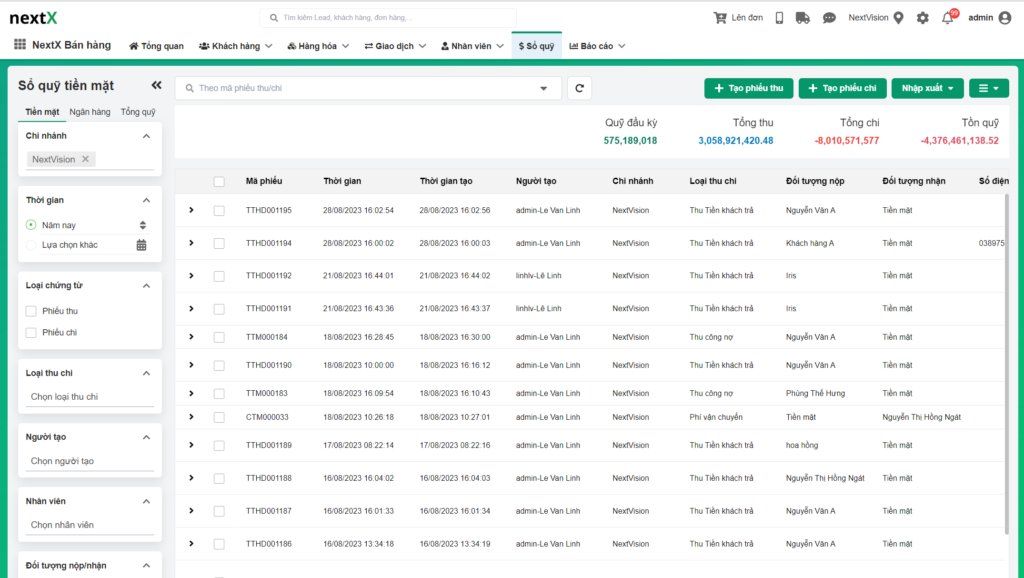Open the settings gear icon
The image size is (1024, 578).
point(922,18)
